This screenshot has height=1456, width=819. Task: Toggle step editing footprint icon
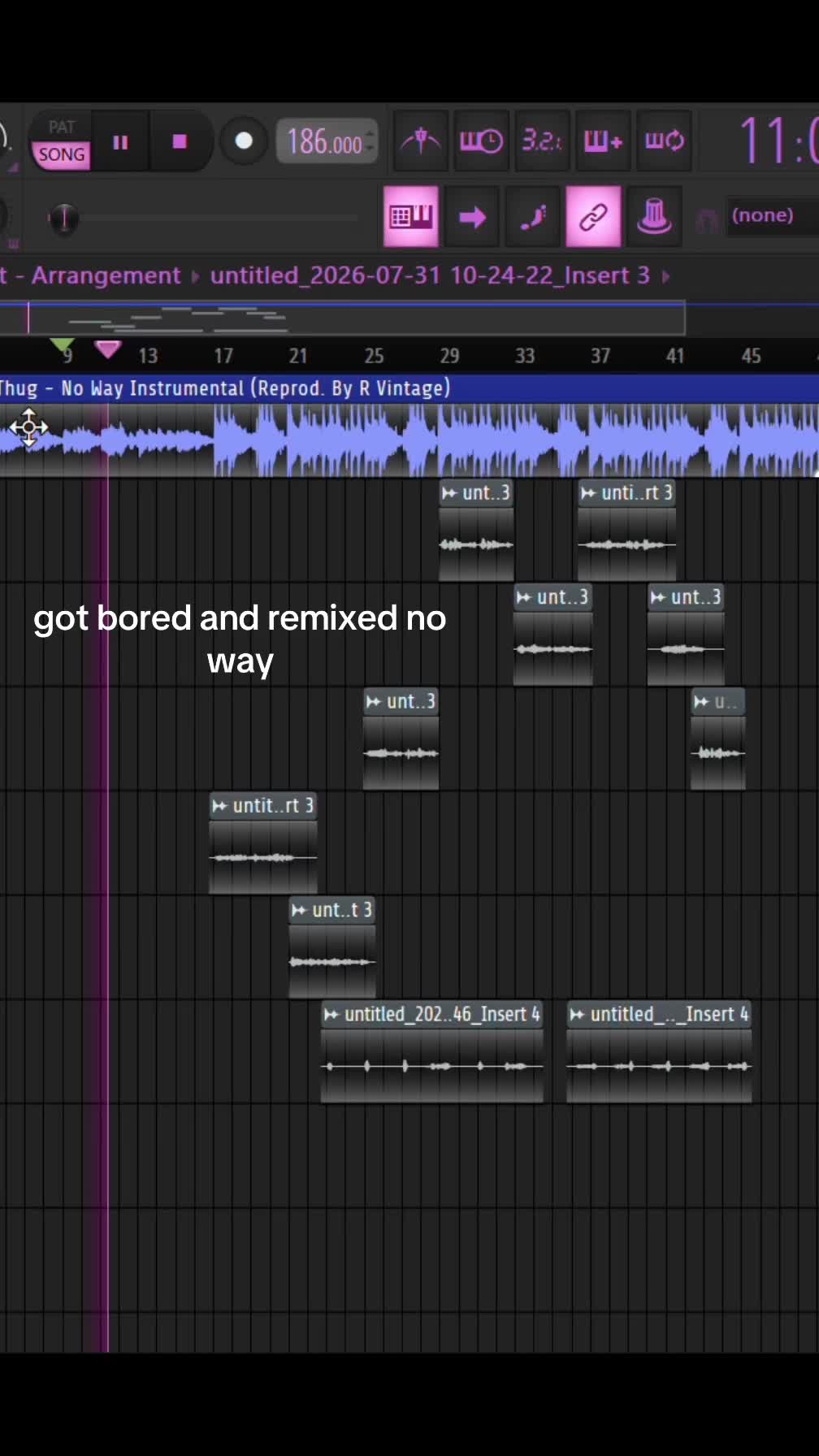point(533,217)
